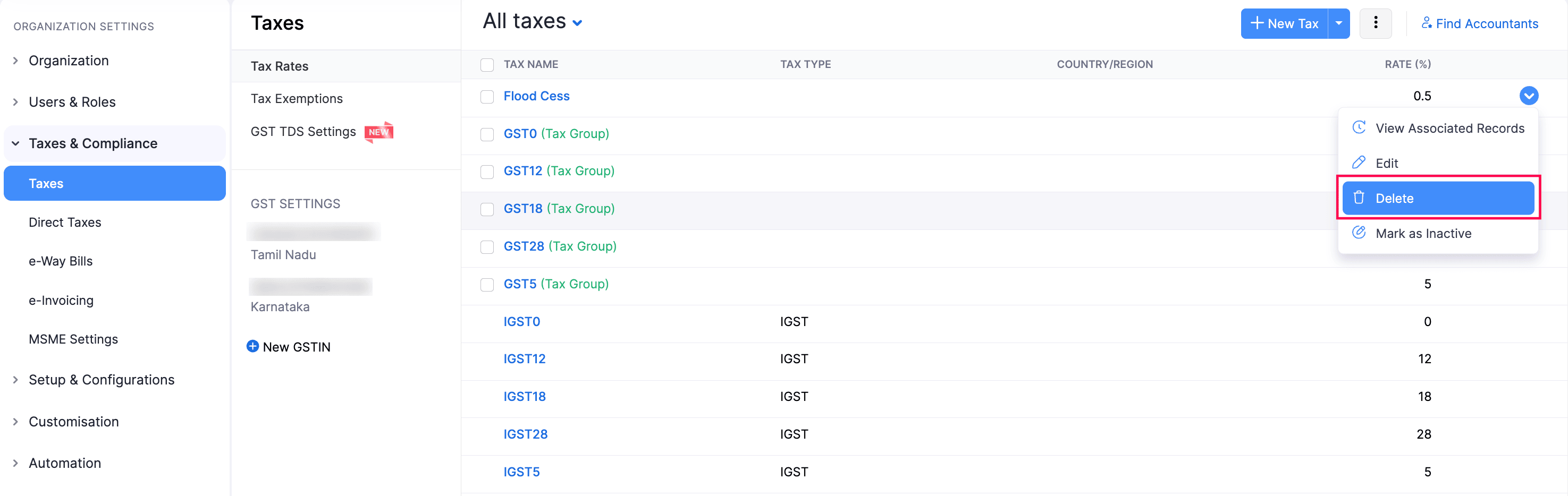Click the blue arrow on Flood Cess row
This screenshot has height=496, width=1568.
coord(1529,96)
